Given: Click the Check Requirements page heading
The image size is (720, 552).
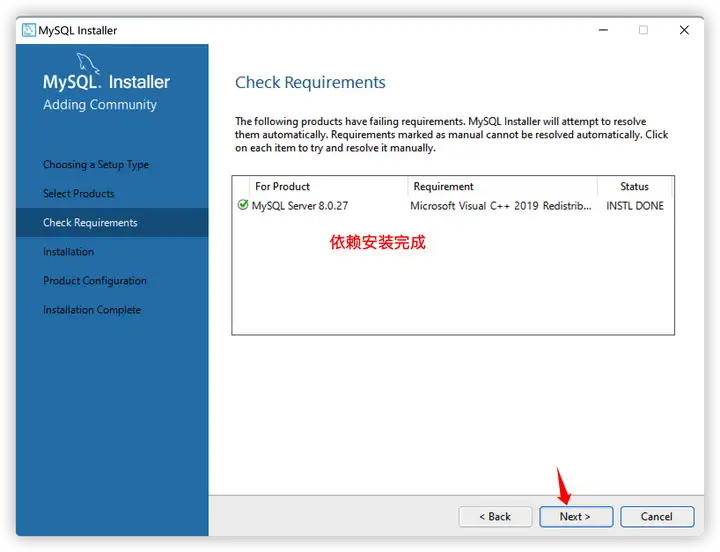Looking at the screenshot, I should point(310,82).
